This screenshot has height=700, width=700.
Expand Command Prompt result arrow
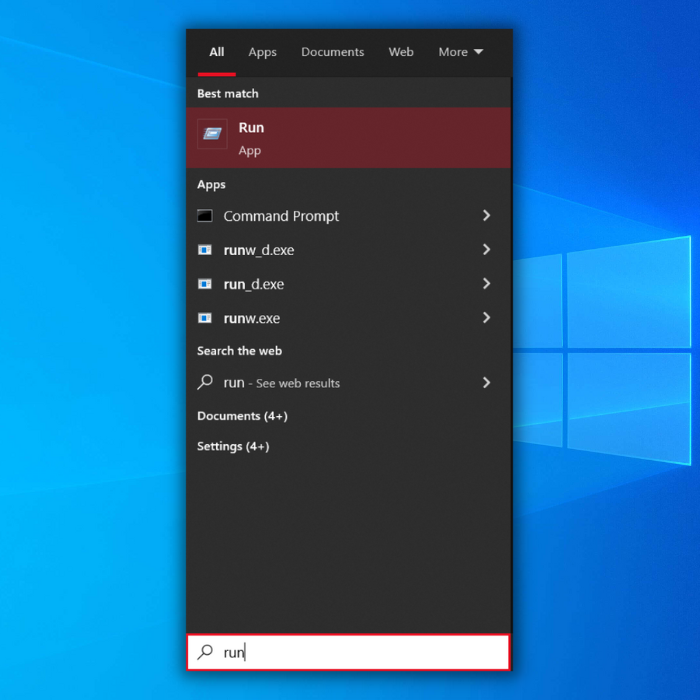click(486, 216)
